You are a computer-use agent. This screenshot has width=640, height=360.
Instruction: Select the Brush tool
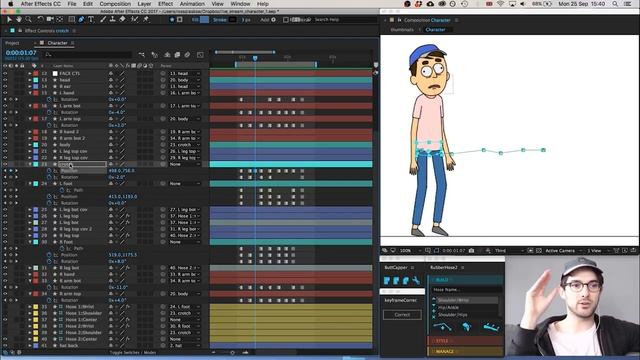103,19
